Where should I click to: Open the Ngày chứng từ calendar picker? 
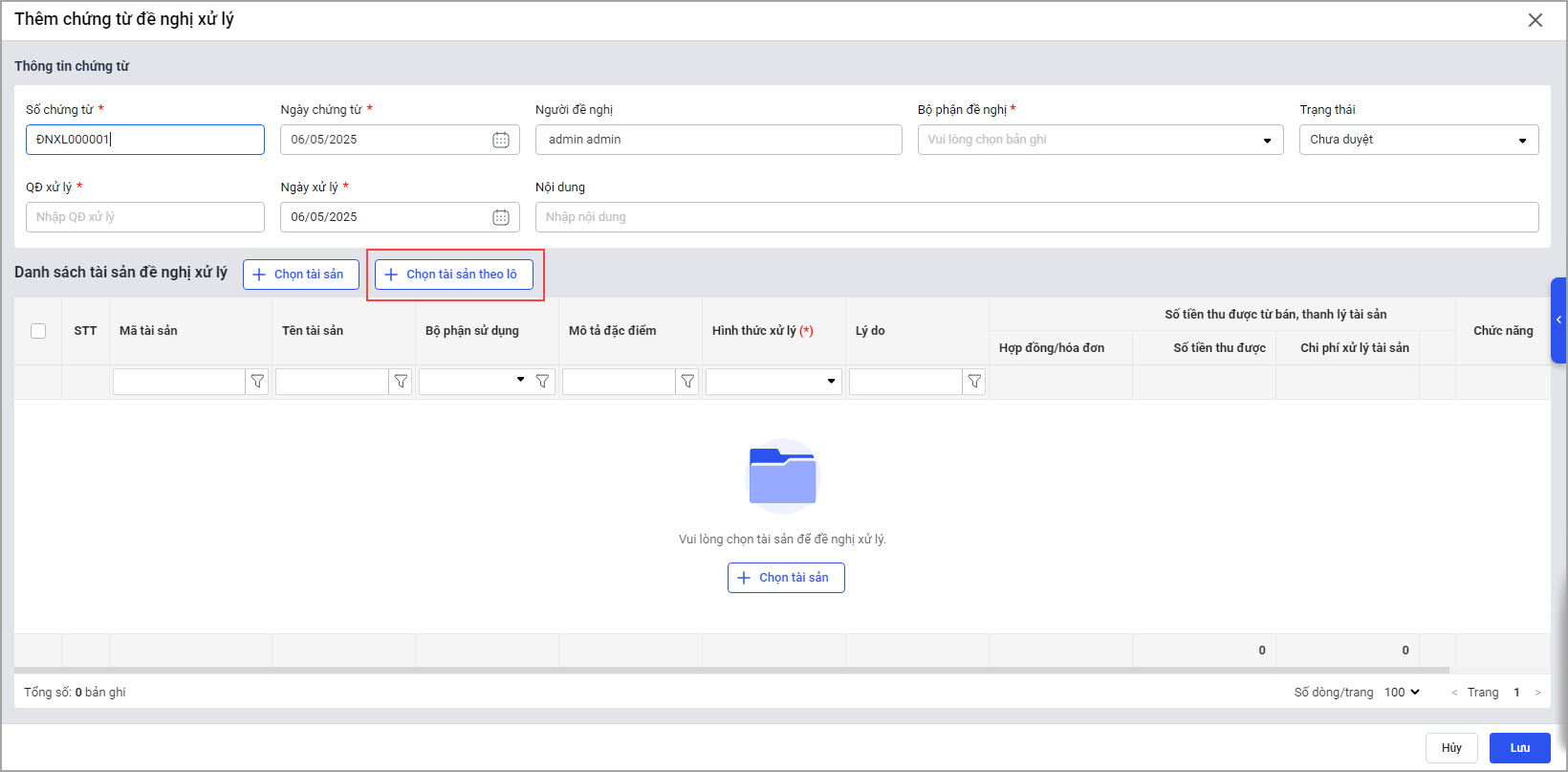click(x=500, y=140)
